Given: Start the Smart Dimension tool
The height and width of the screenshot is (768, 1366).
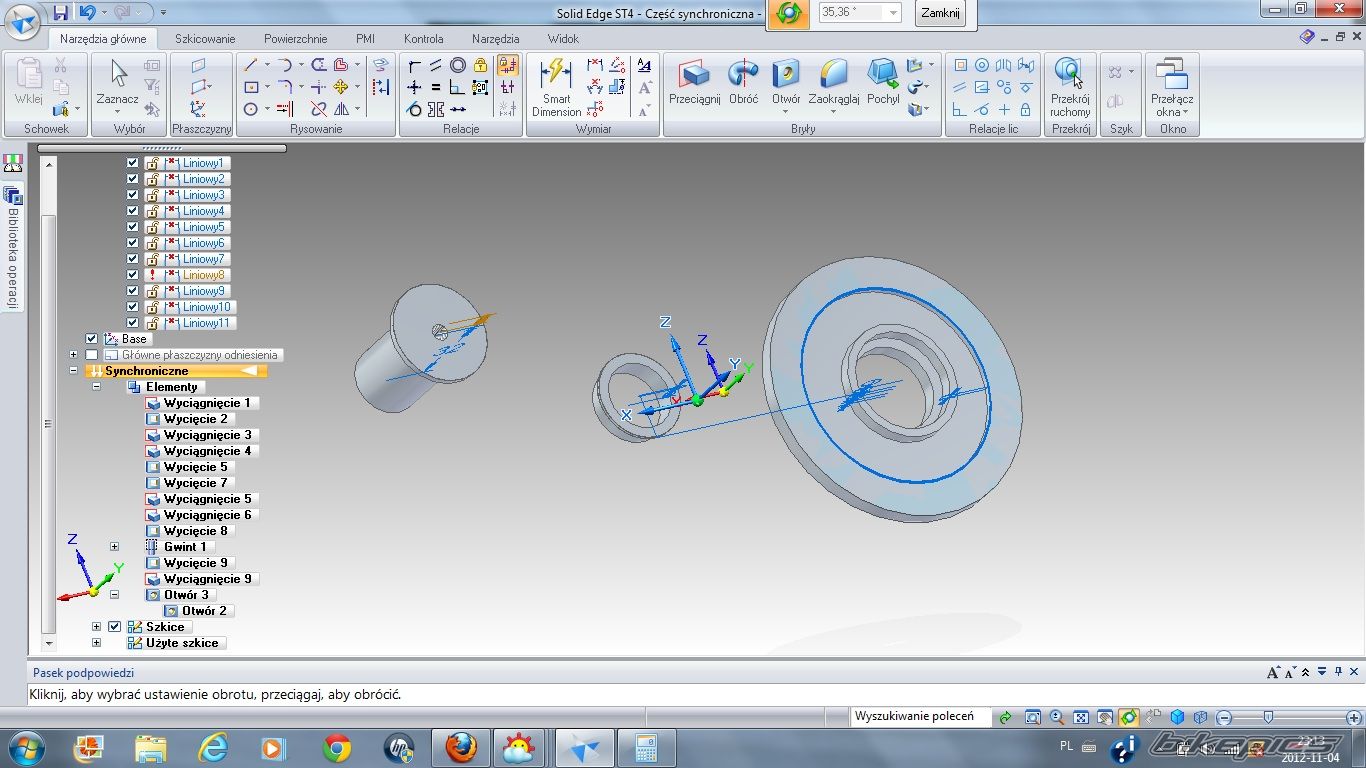Looking at the screenshot, I should pos(556,88).
